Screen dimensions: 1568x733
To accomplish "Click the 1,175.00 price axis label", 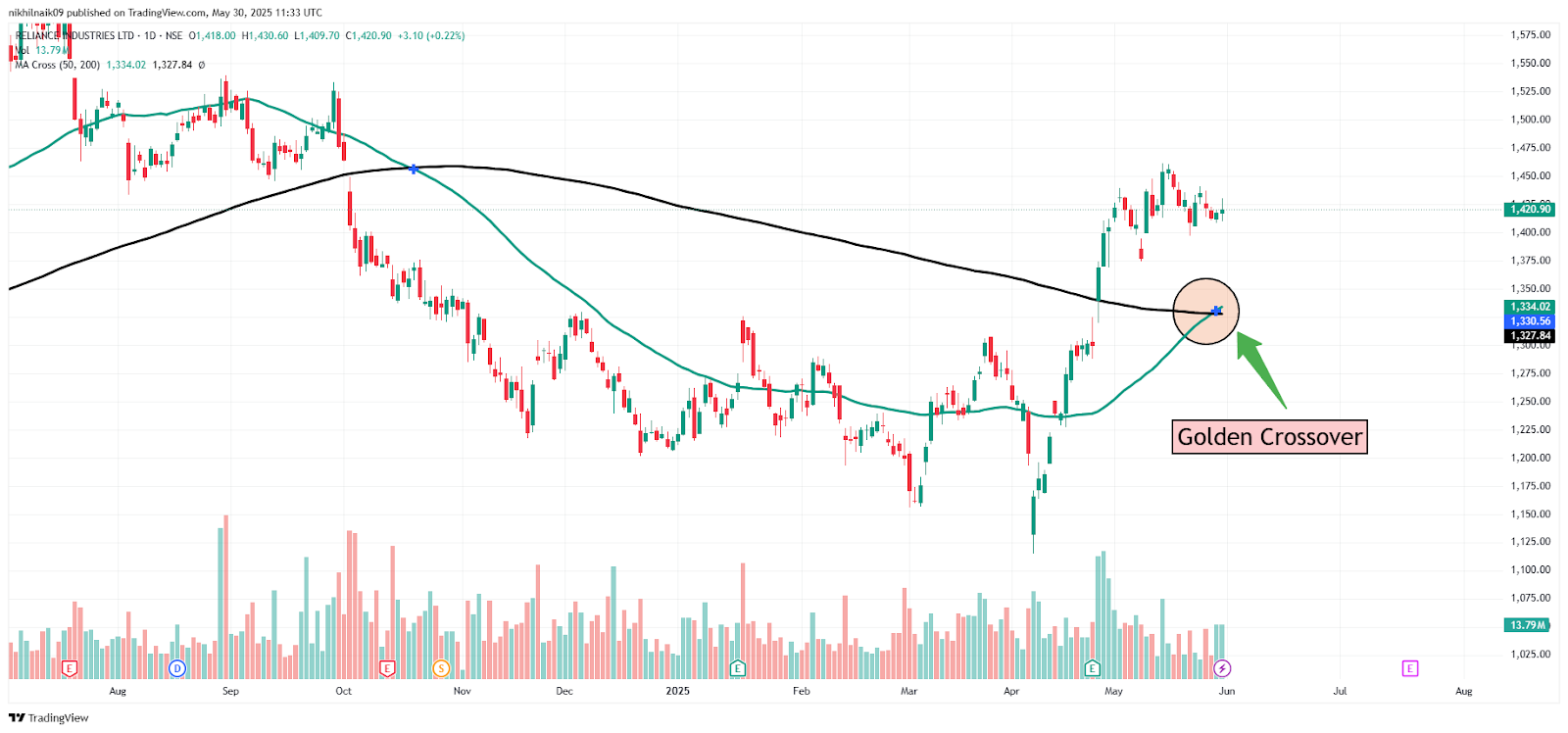I will click(1531, 486).
